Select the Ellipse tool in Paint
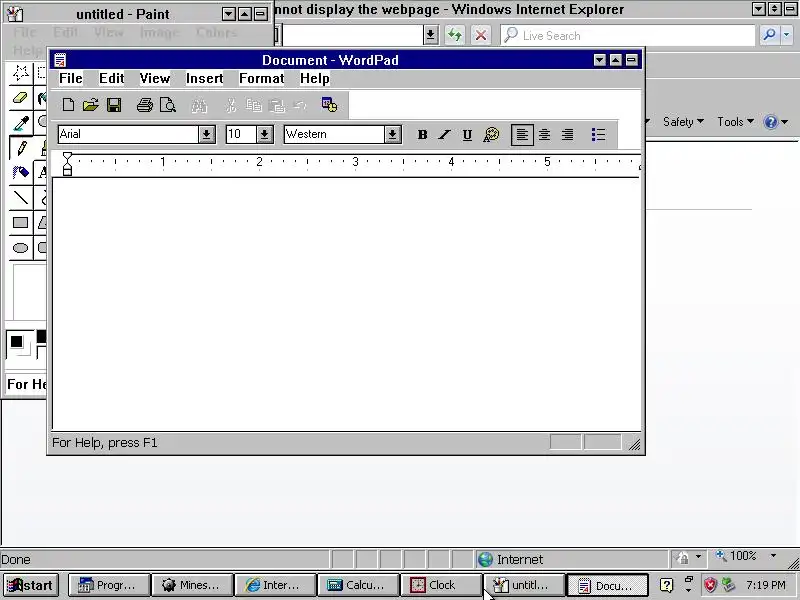 click(x=20, y=247)
